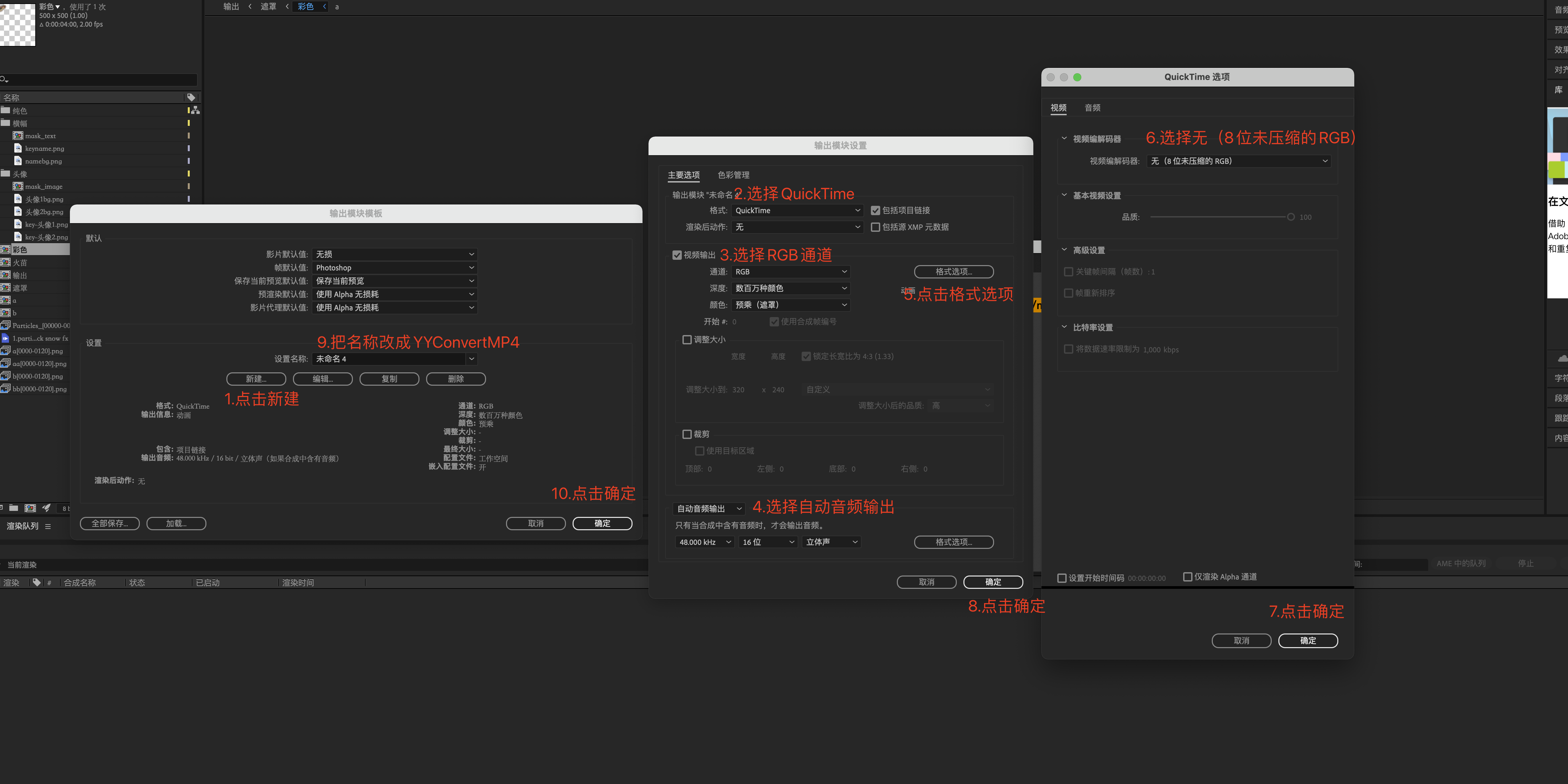Click the 品质 slider handle

click(x=1290, y=217)
